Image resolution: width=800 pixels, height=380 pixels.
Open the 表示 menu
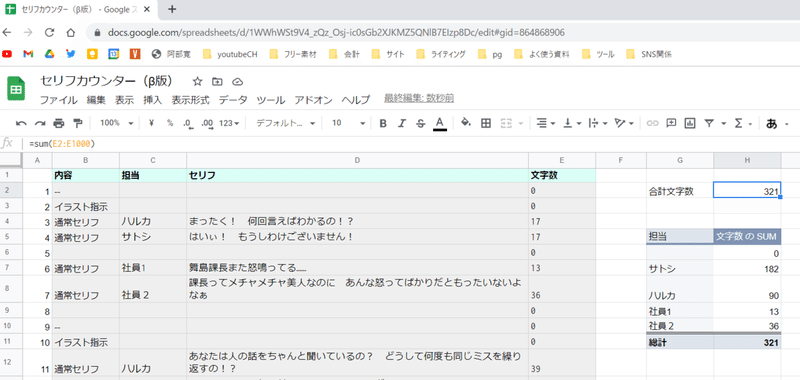[x=124, y=100]
